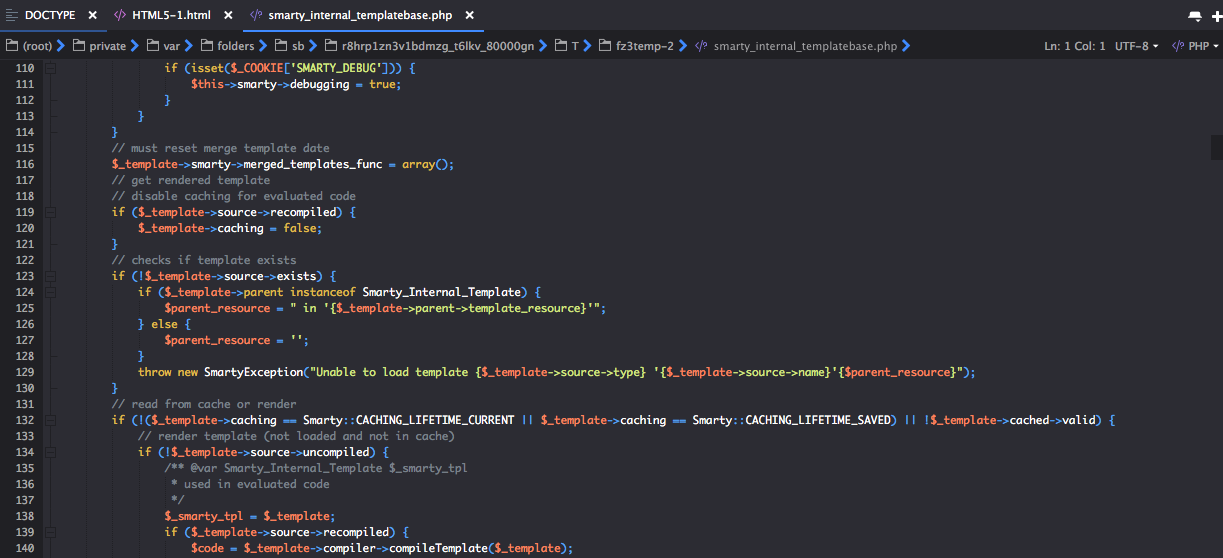The width and height of the screenshot is (1223, 558).
Task: Click the root folder breadcrumb icon
Action: coord(12,46)
